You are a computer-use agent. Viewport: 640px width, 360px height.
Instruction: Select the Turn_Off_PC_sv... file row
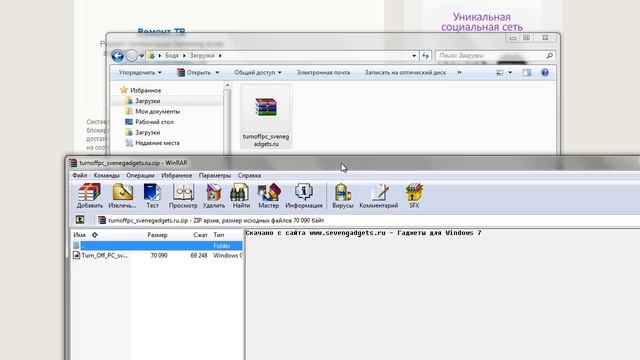(157, 256)
